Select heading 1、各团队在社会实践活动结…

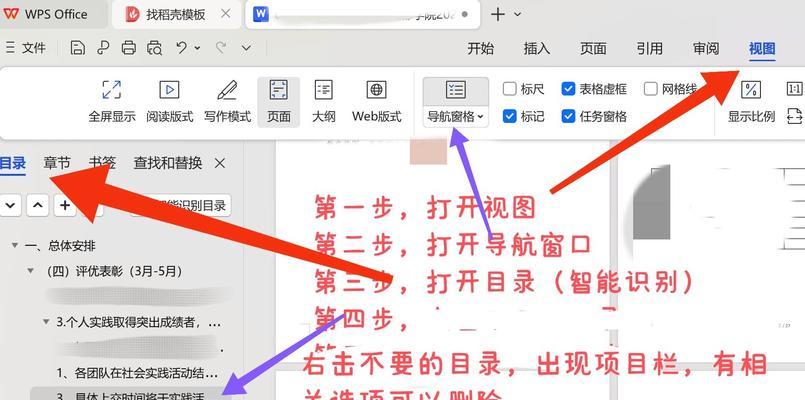coord(137,372)
